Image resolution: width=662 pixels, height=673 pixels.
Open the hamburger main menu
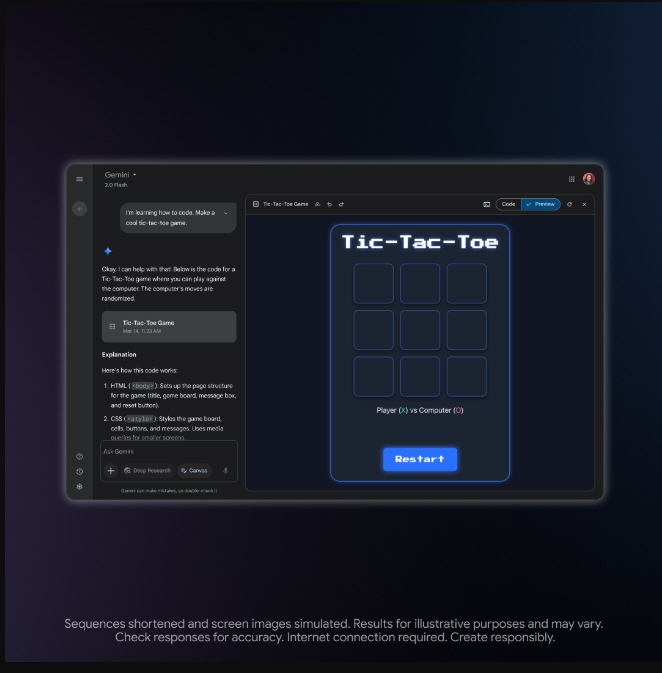pyautogui.click(x=79, y=179)
